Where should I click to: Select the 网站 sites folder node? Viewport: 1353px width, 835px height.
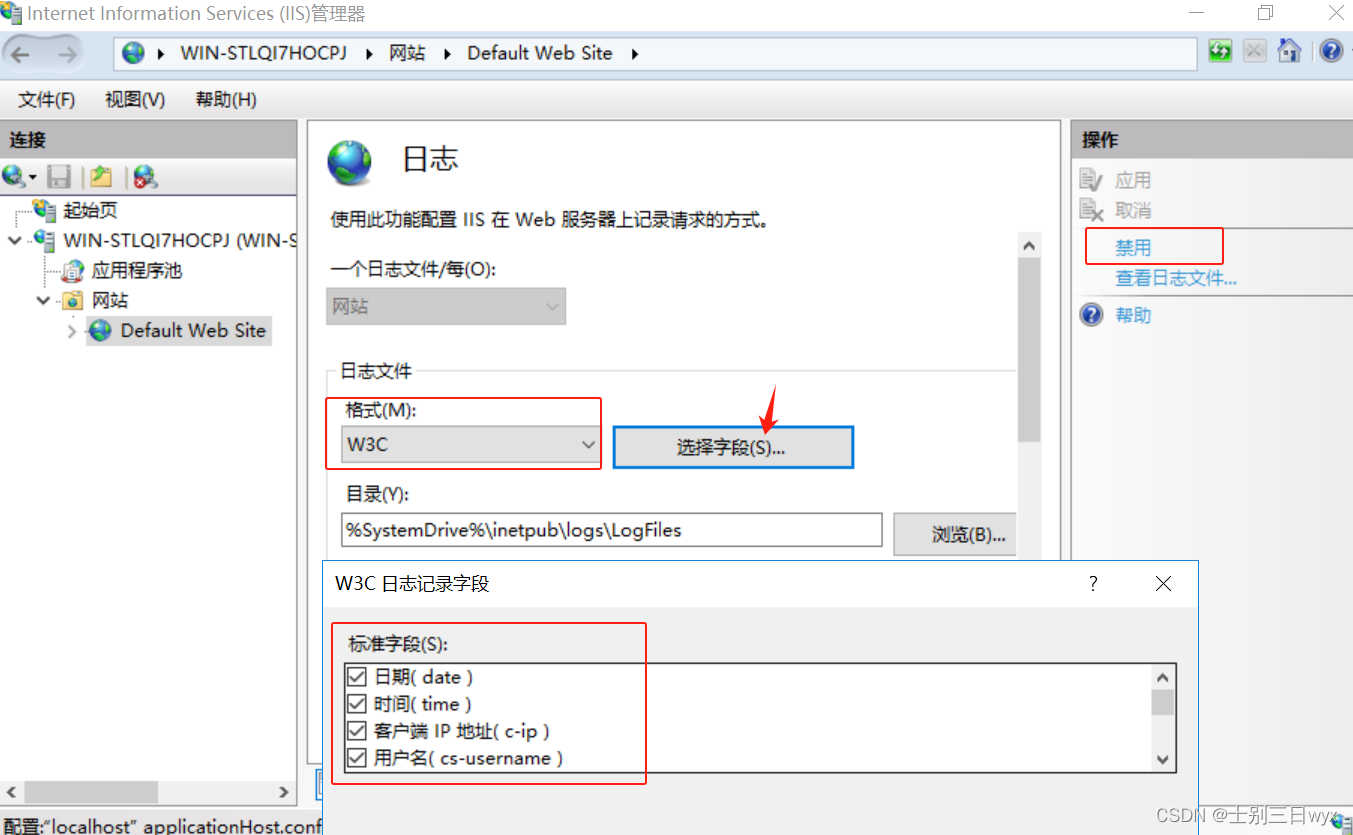point(110,300)
